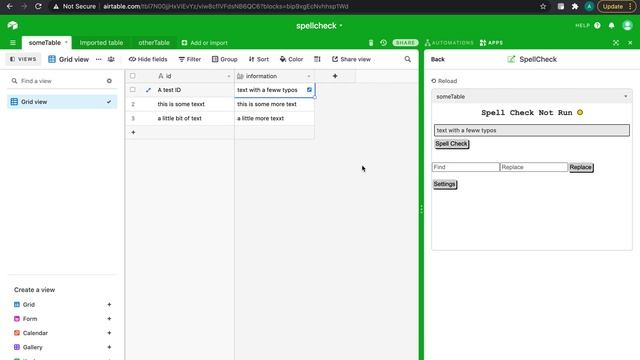This screenshot has height=360, width=640.
Task: Open the Help question mark icon
Action: point(597,25)
